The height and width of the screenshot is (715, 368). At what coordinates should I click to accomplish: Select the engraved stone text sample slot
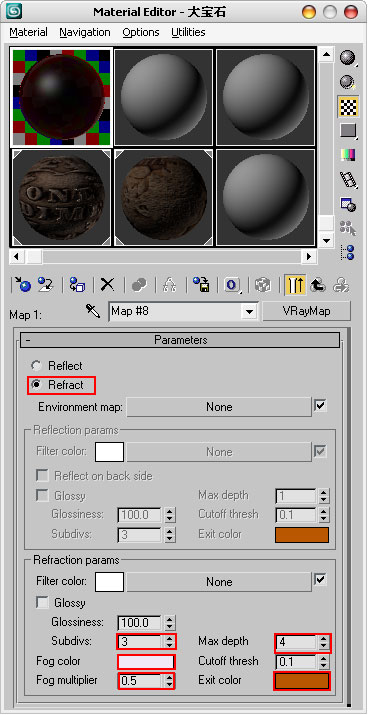pos(61,198)
